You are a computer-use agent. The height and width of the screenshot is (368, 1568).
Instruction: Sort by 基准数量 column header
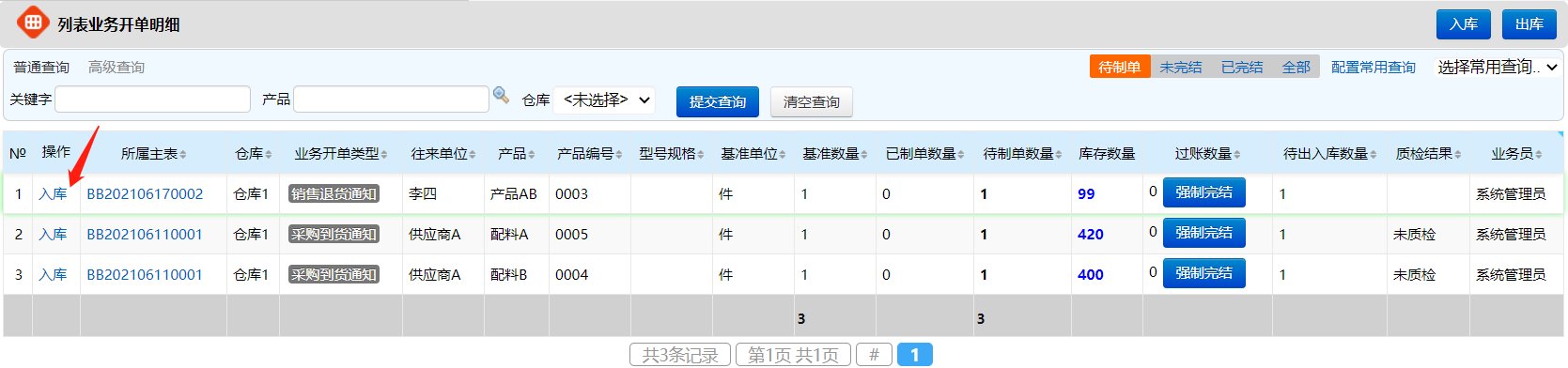pyautogui.click(x=834, y=153)
